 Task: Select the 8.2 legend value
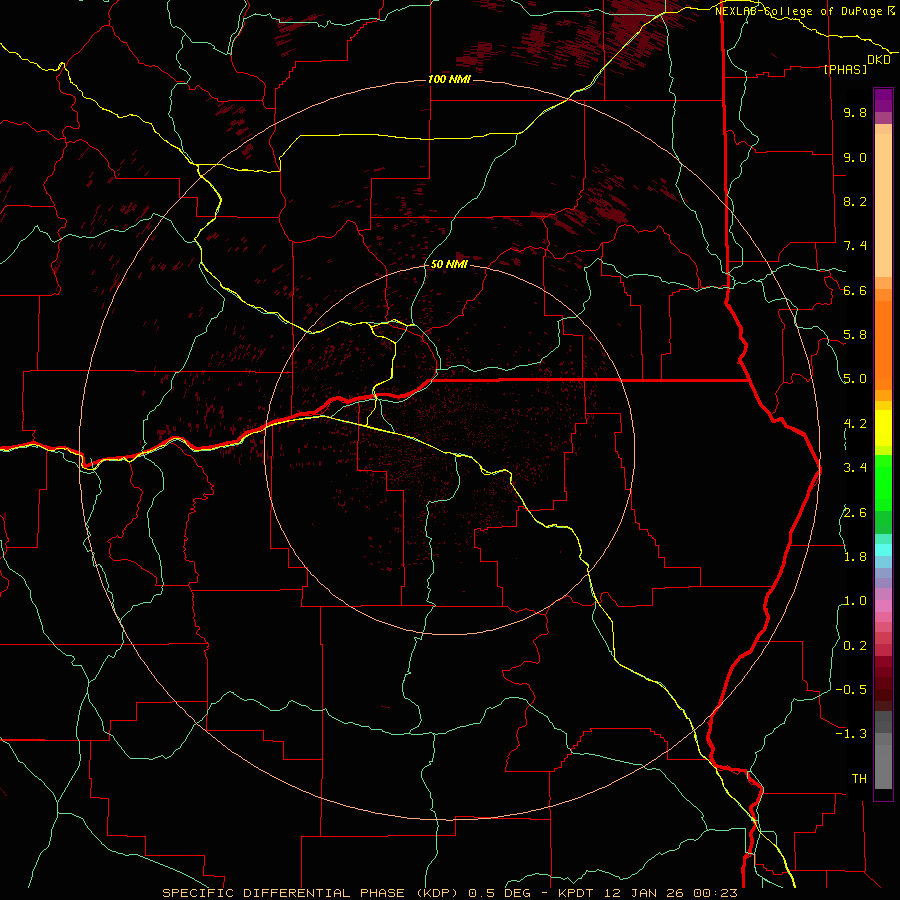pyautogui.click(x=855, y=201)
